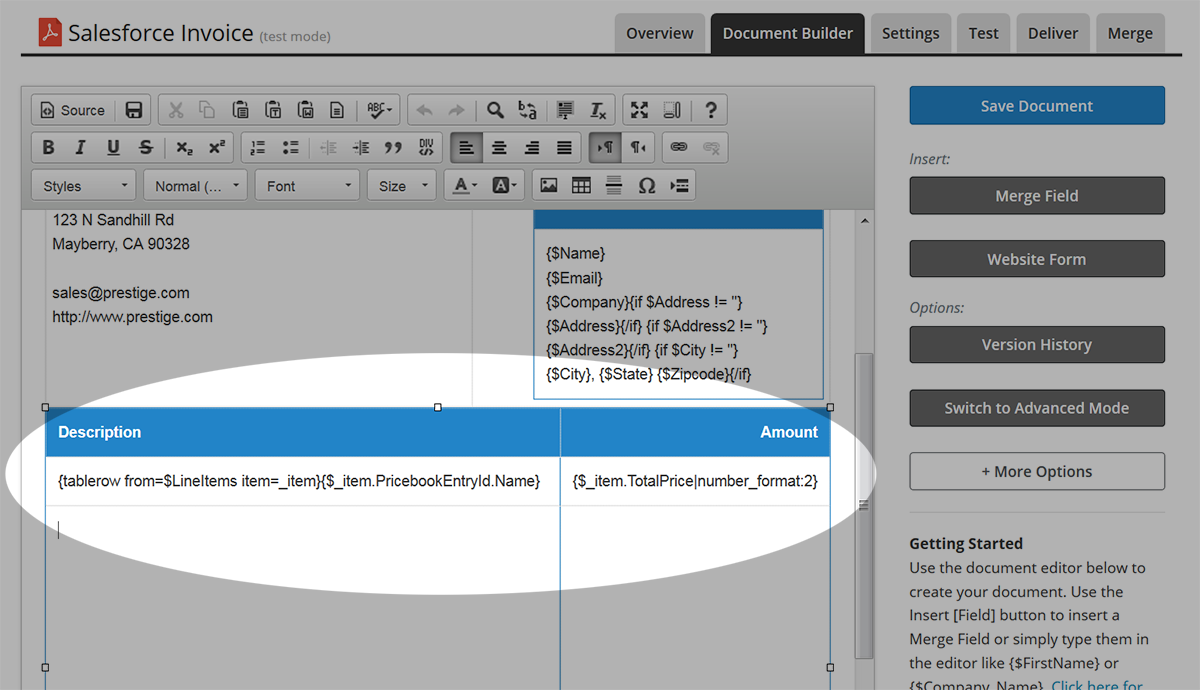1200x690 pixels.
Task: Click the Website Form button
Action: coord(1037,259)
